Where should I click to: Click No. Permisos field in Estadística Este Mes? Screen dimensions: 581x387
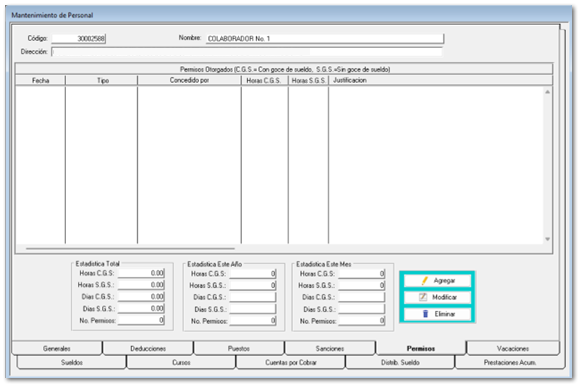(x=362, y=321)
